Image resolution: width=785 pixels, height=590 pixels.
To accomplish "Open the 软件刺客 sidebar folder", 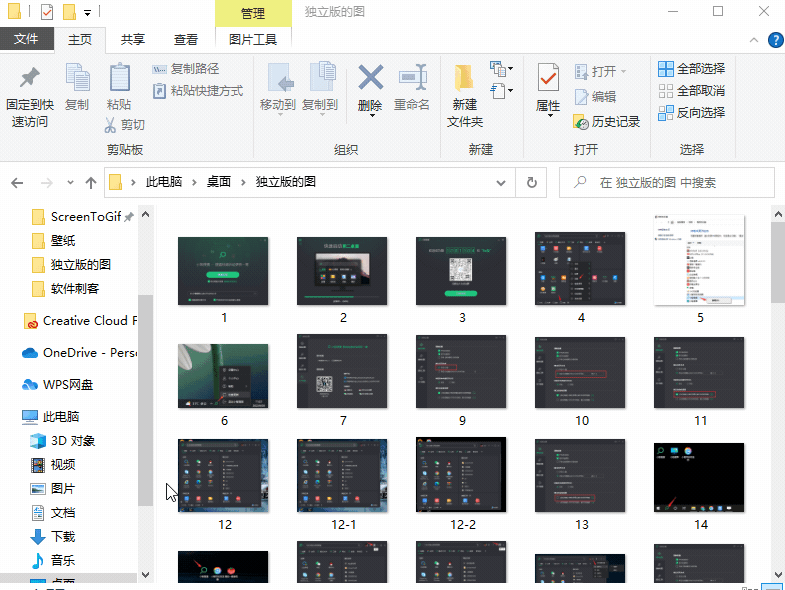I will (65, 289).
